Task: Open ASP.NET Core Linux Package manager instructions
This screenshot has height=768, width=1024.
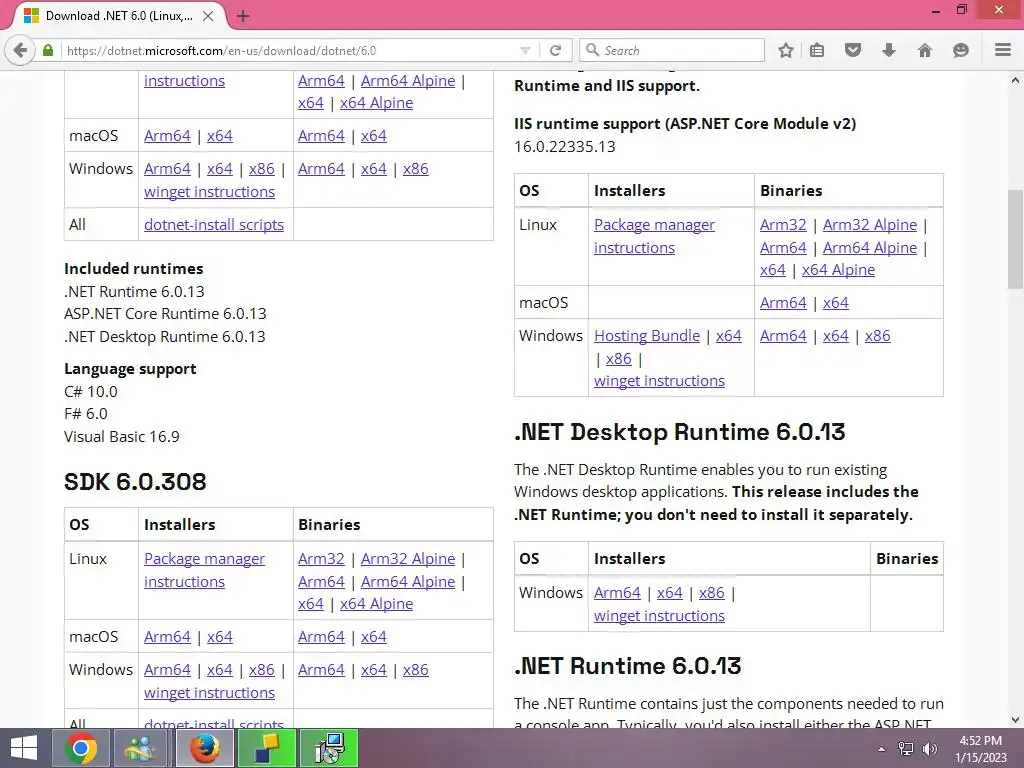Action: pyautogui.click(x=654, y=236)
